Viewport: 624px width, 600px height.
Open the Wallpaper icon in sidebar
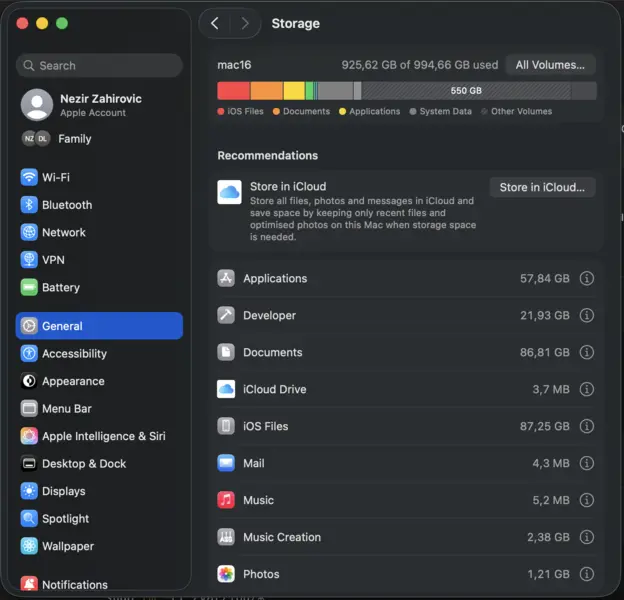[29, 546]
